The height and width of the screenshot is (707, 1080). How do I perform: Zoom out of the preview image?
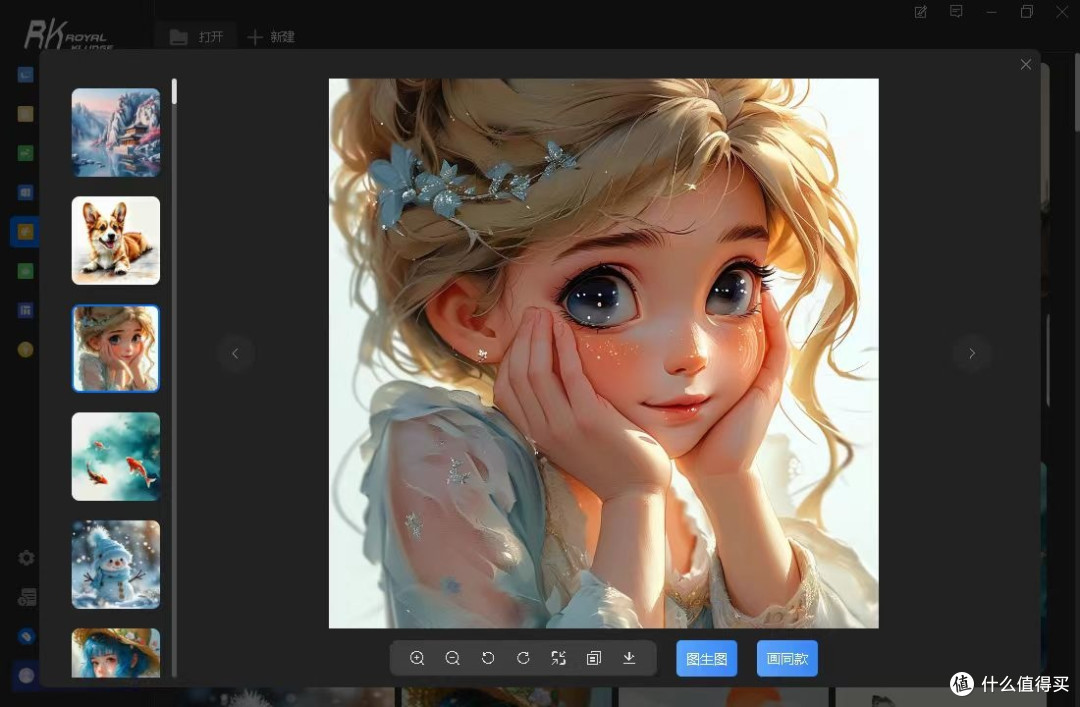pyautogui.click(x=453, y=658)
